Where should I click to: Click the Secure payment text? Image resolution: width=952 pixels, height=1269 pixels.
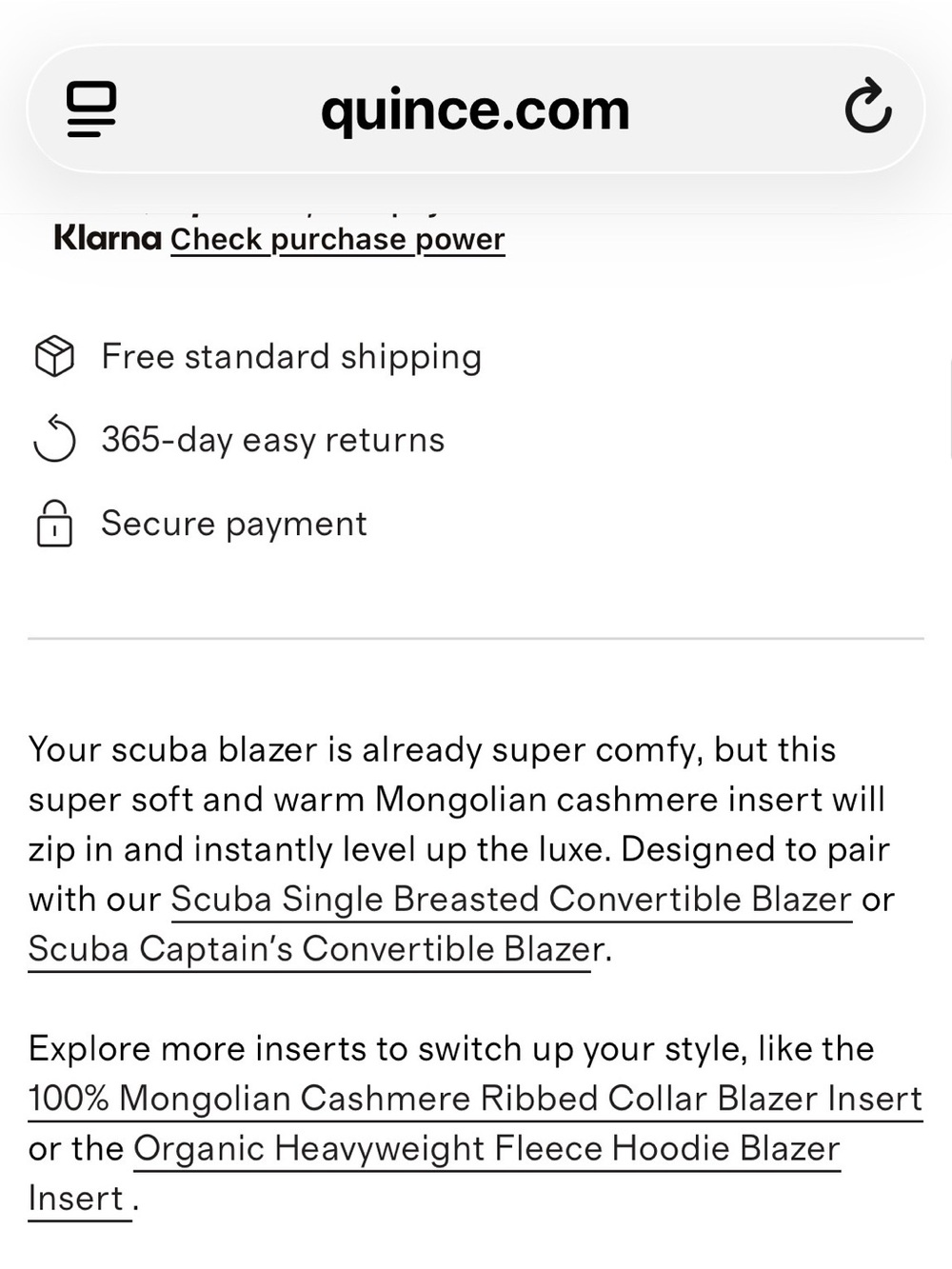click(x=234, y=524)
